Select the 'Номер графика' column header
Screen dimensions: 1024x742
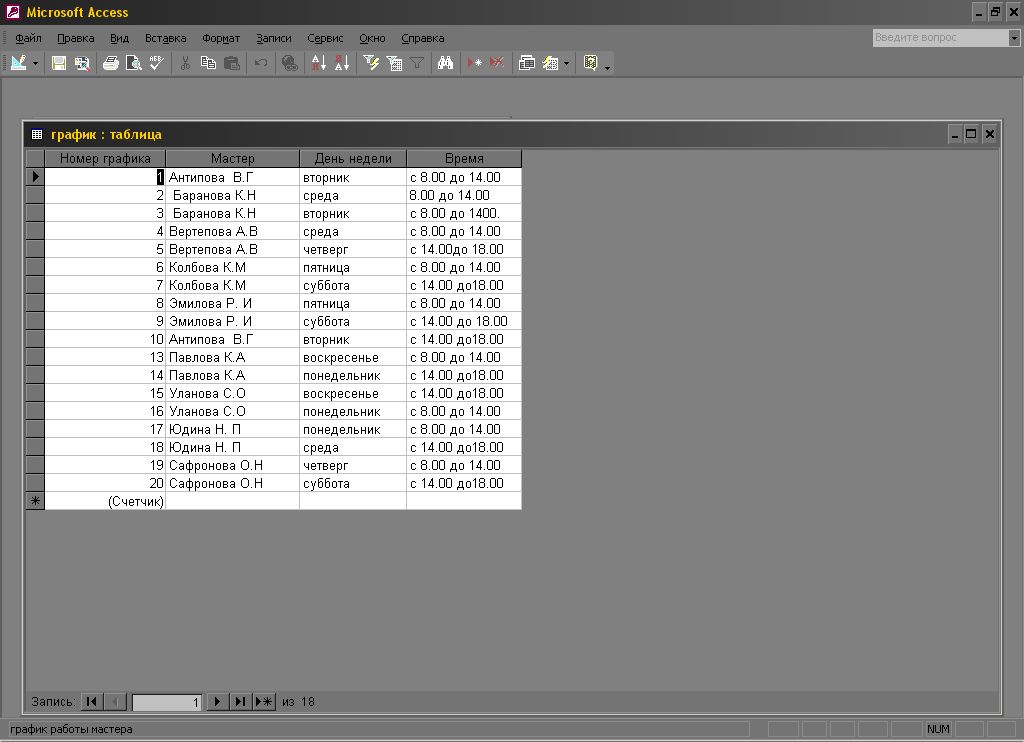pyautogui.click(x=105, y=159)
